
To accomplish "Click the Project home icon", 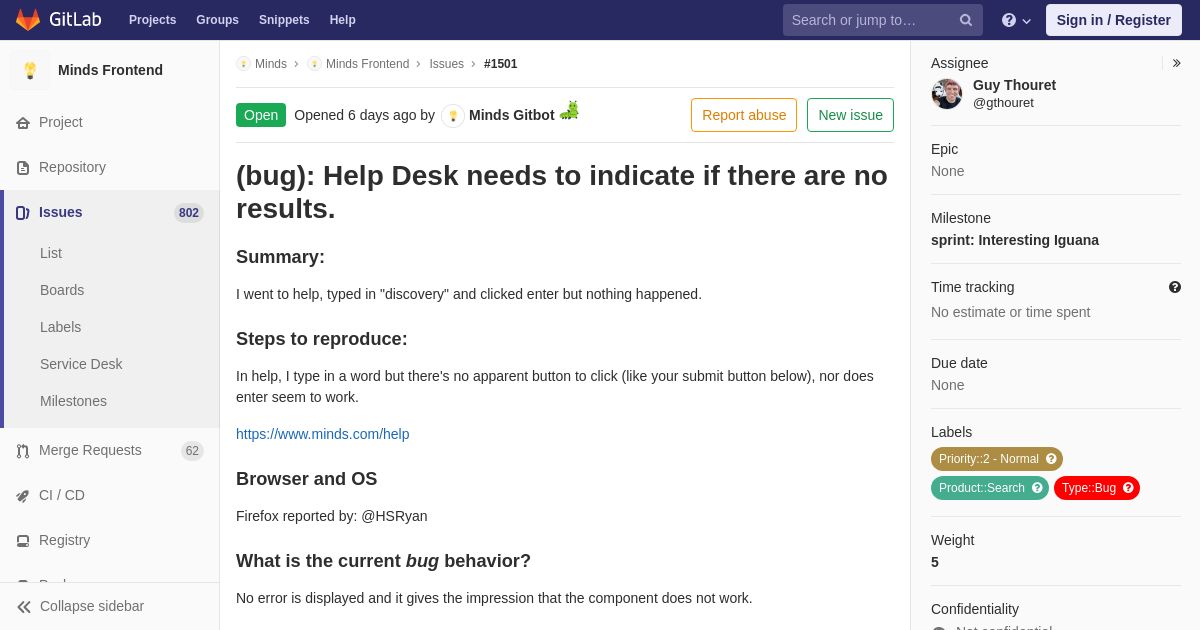I will pyautogui.click(x=23, y=123).
